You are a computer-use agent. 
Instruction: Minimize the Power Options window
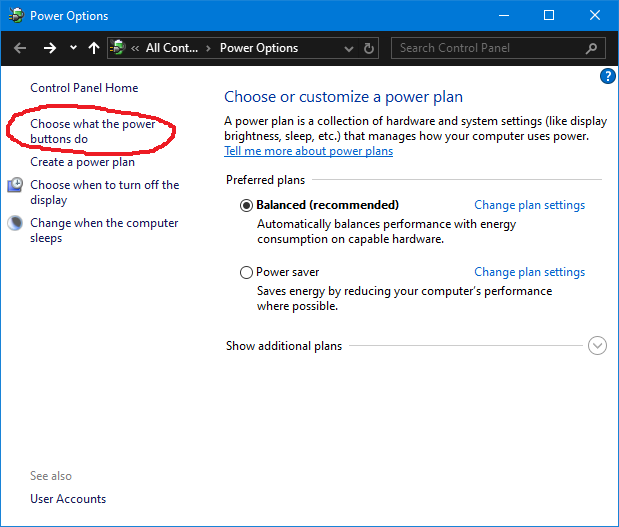pyautogui.click(x=504, y=15)
